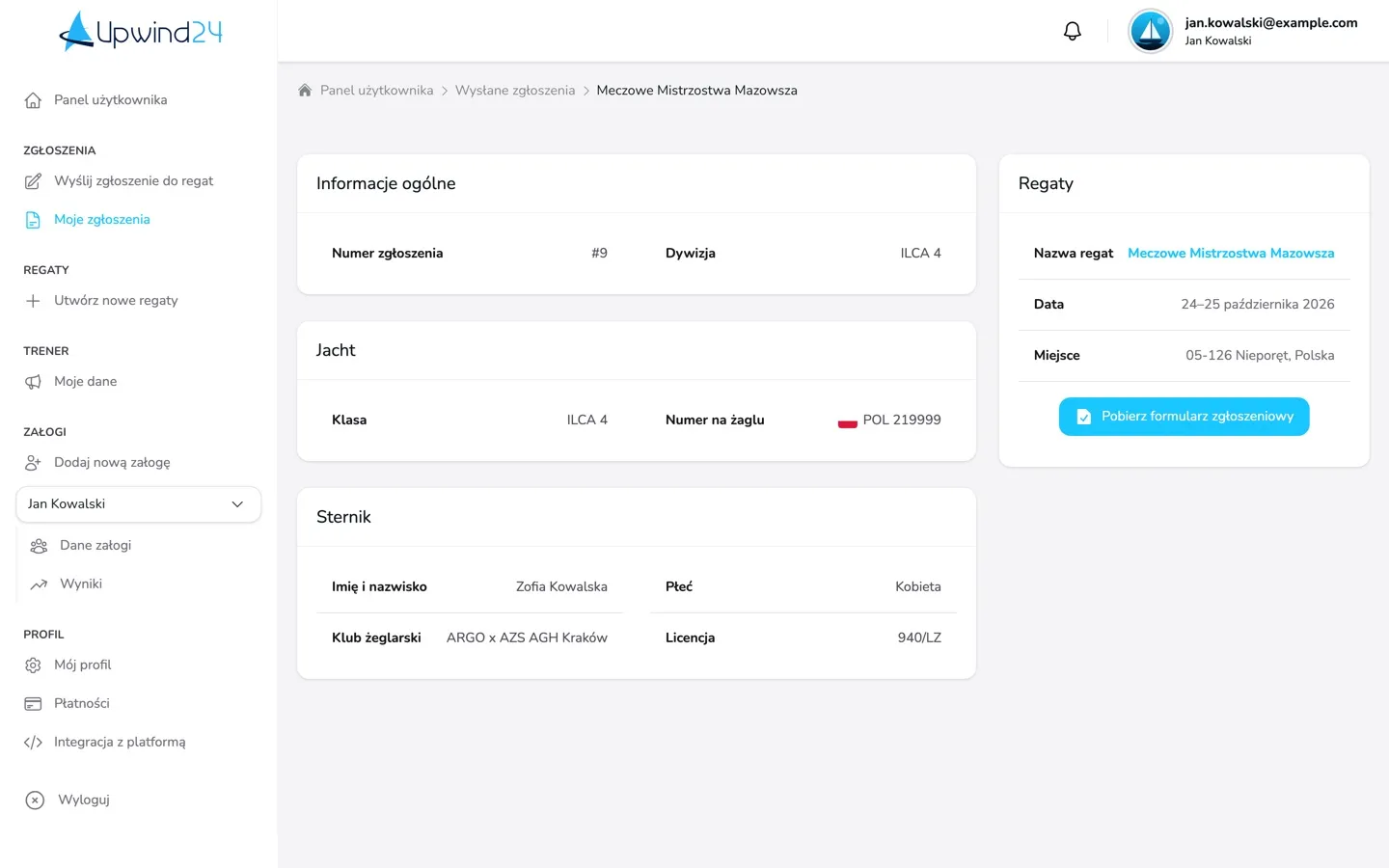1389x868 pixels.
Task: Click Pobierz formularz zgłoszeniowy button
Action: [x=1184, y=417]
